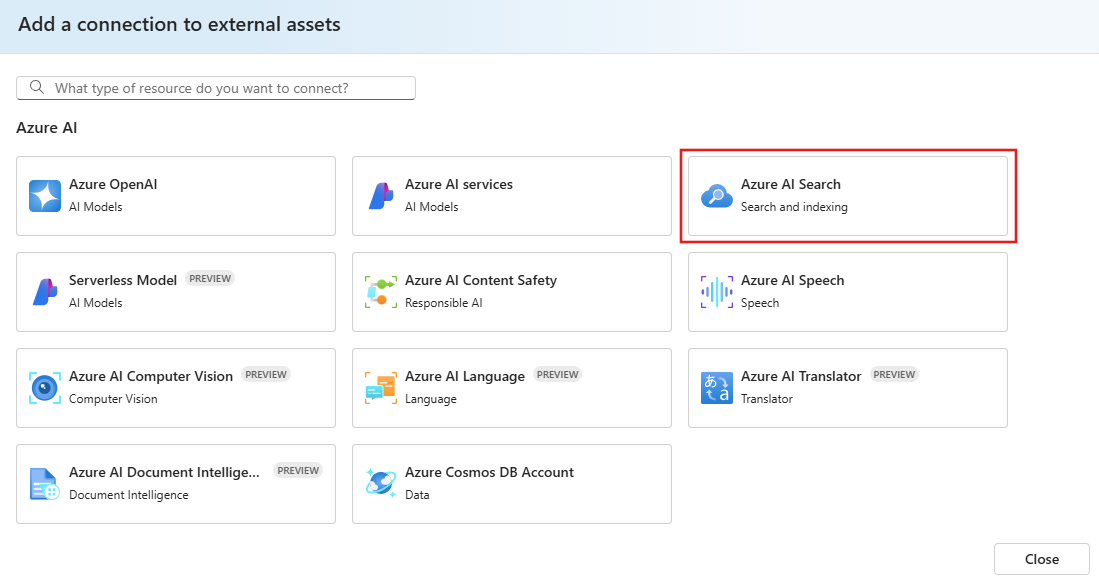1099x586 pixels.
Task: Click the resource search input field
Action: tap(230, 87)
